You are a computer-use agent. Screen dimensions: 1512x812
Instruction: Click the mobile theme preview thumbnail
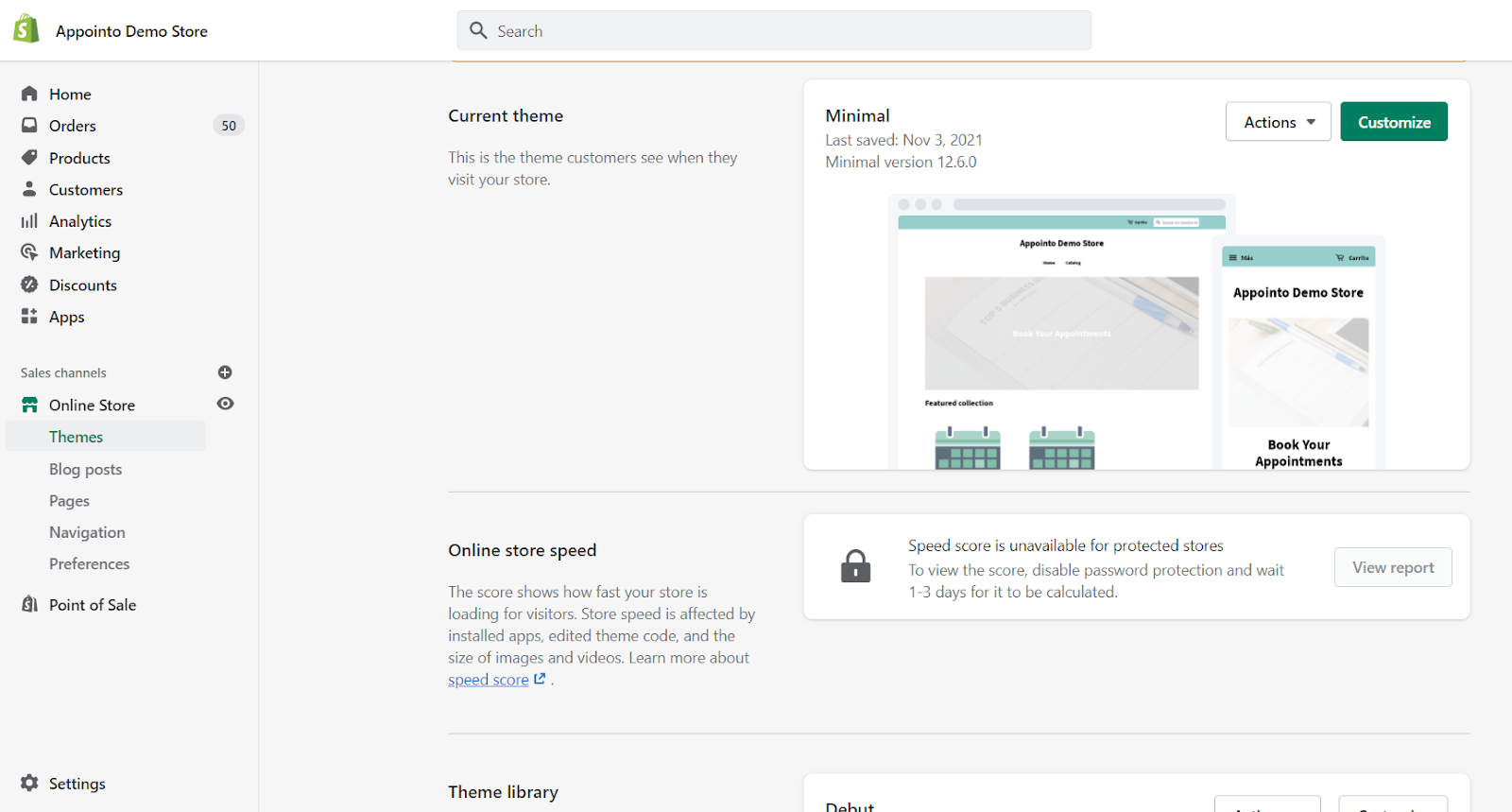(x=1298, y=353)
